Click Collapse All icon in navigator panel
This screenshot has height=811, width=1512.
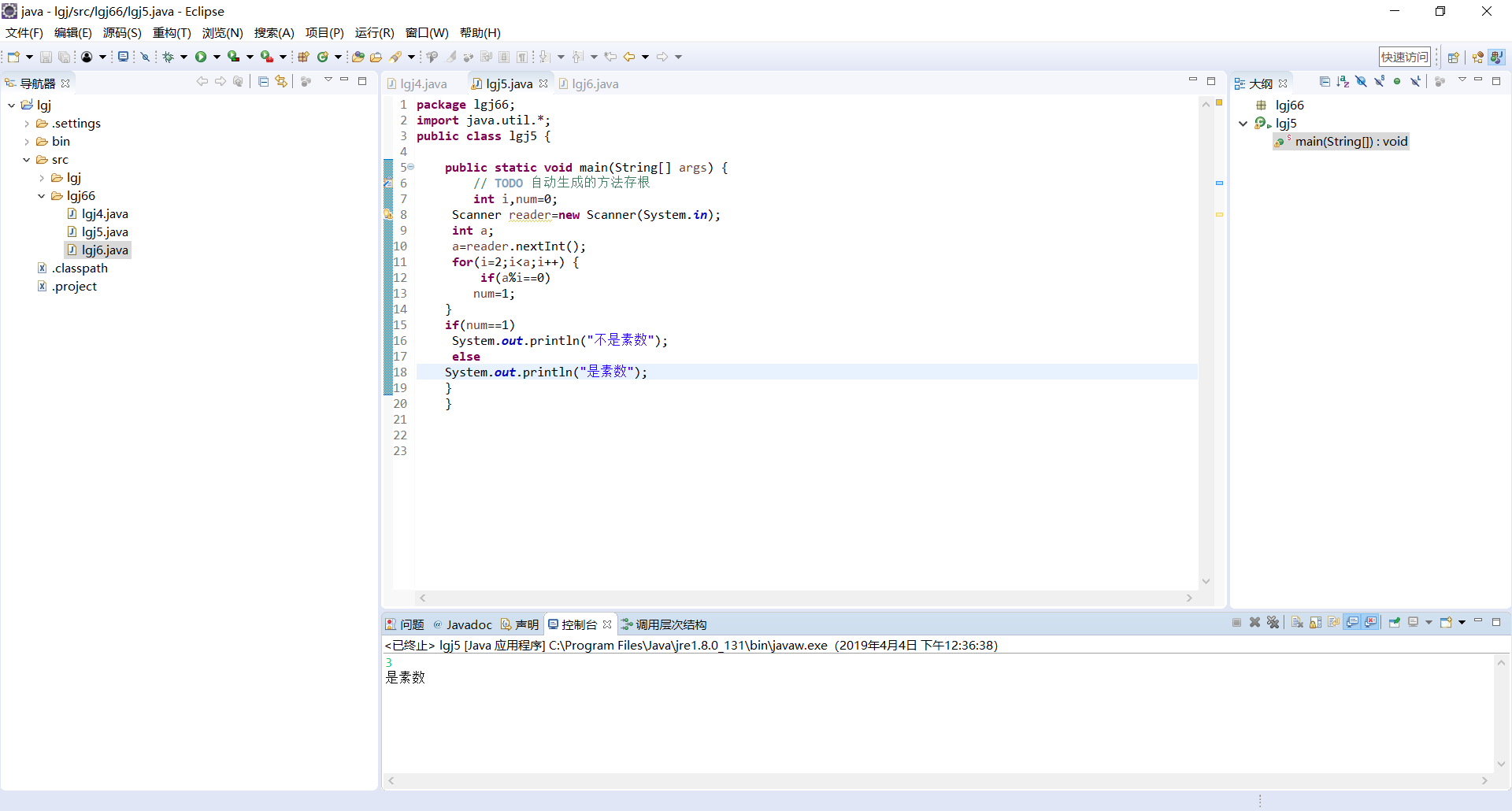(263, 82)
